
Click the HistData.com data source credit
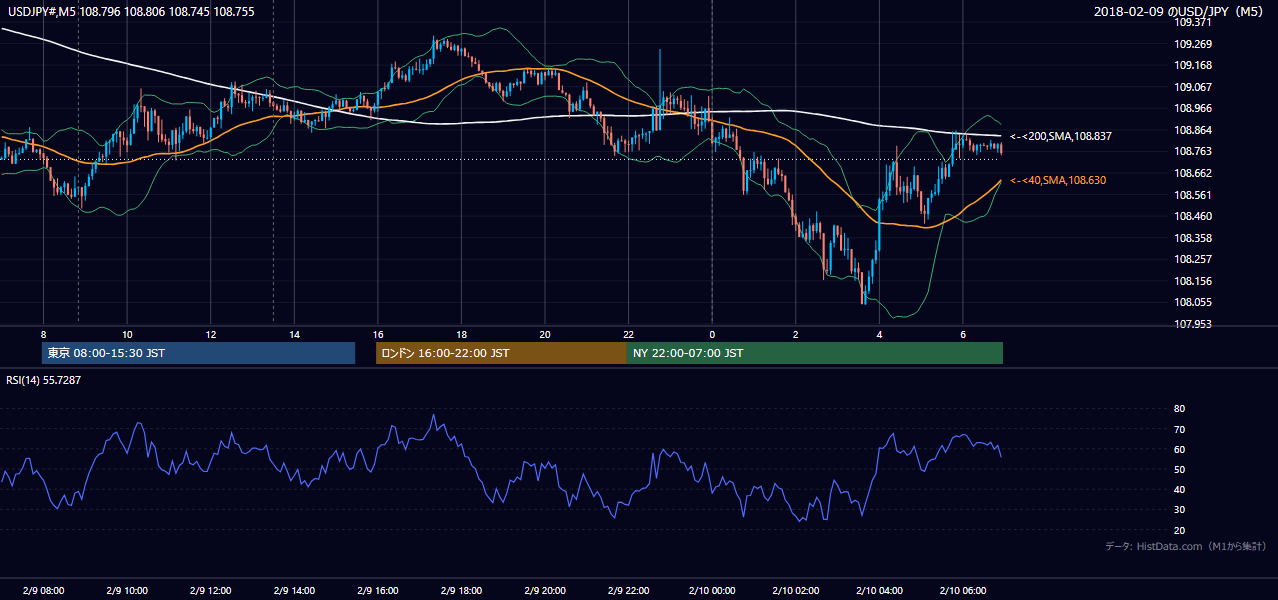click(1186, 546)
